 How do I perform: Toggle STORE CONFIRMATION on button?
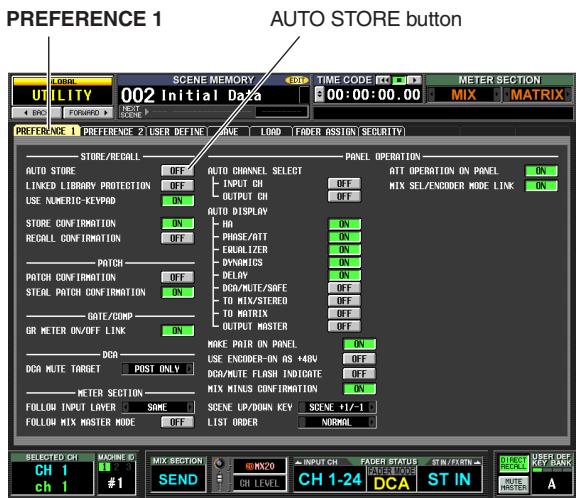click(177, 223)
